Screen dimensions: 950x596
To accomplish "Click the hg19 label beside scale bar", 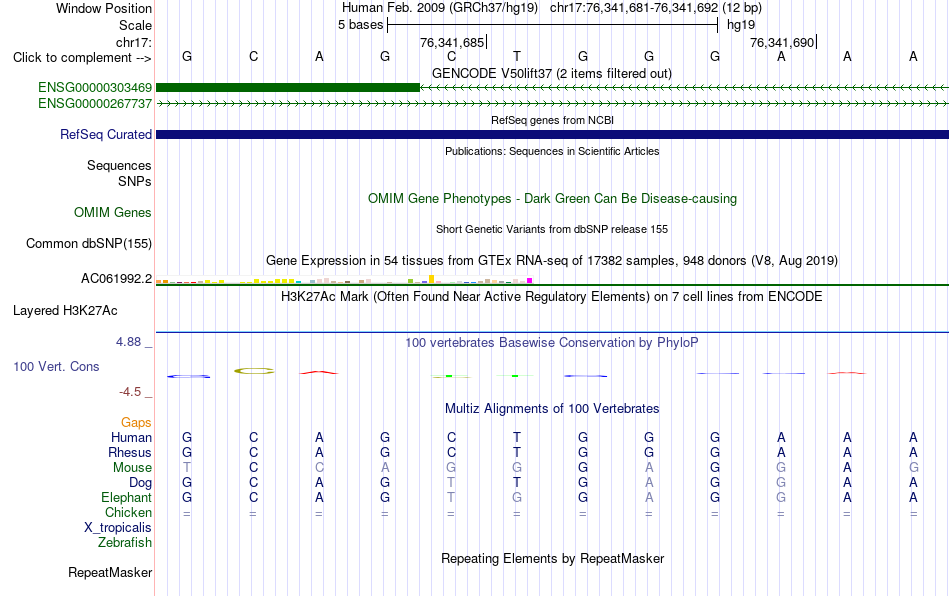I will 741,25.
